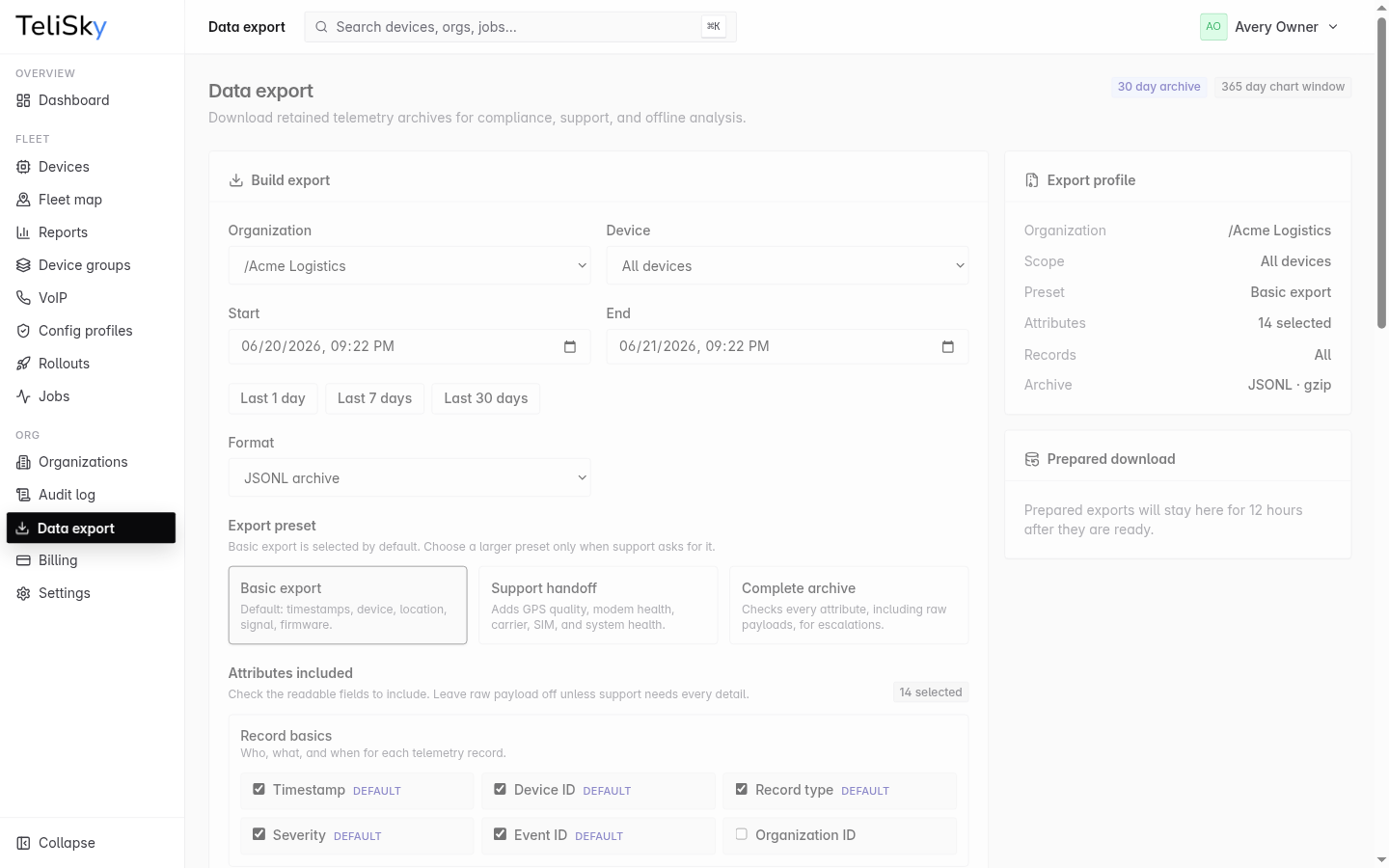Image resolution: width=1389 pixels, height=868 pixels.
Task: Click the Collapse sidebar button
Action: (x=92, y=843)
